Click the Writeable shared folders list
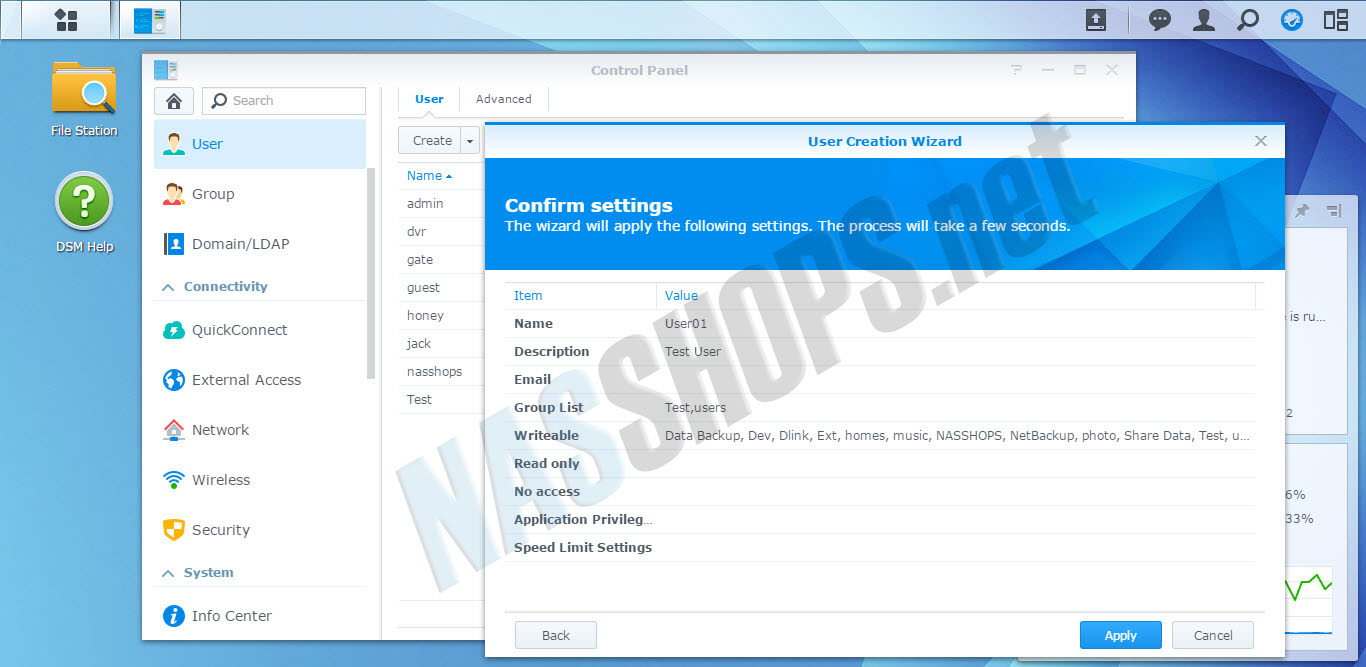1366x667 pixels. pos(957,436)
